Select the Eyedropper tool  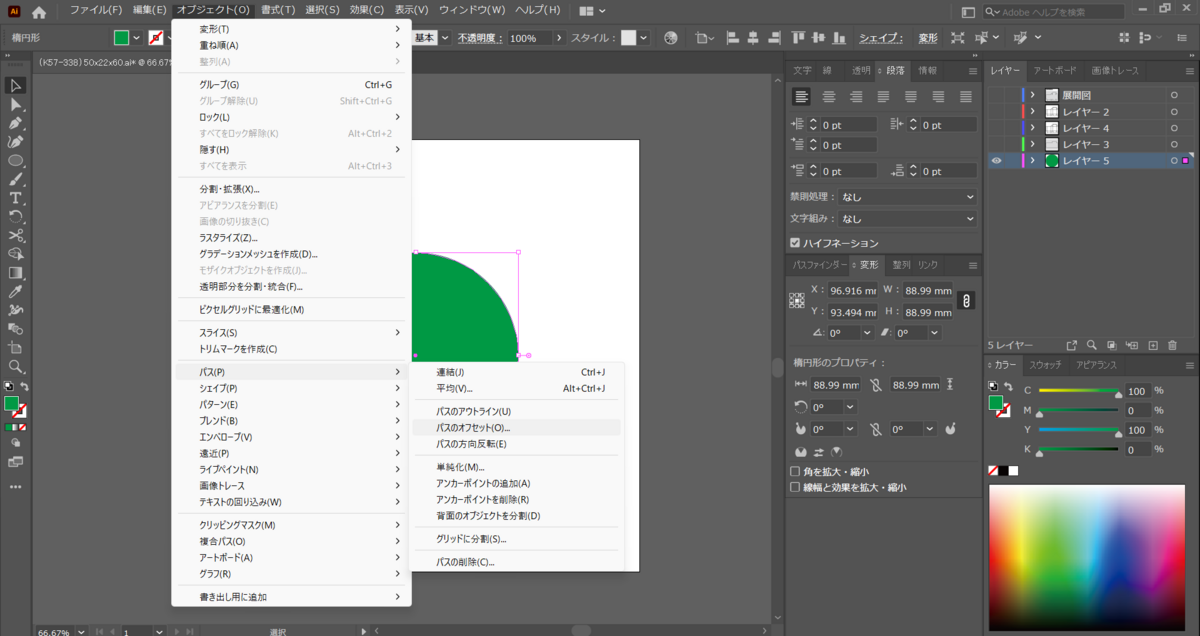pos(15,291)
